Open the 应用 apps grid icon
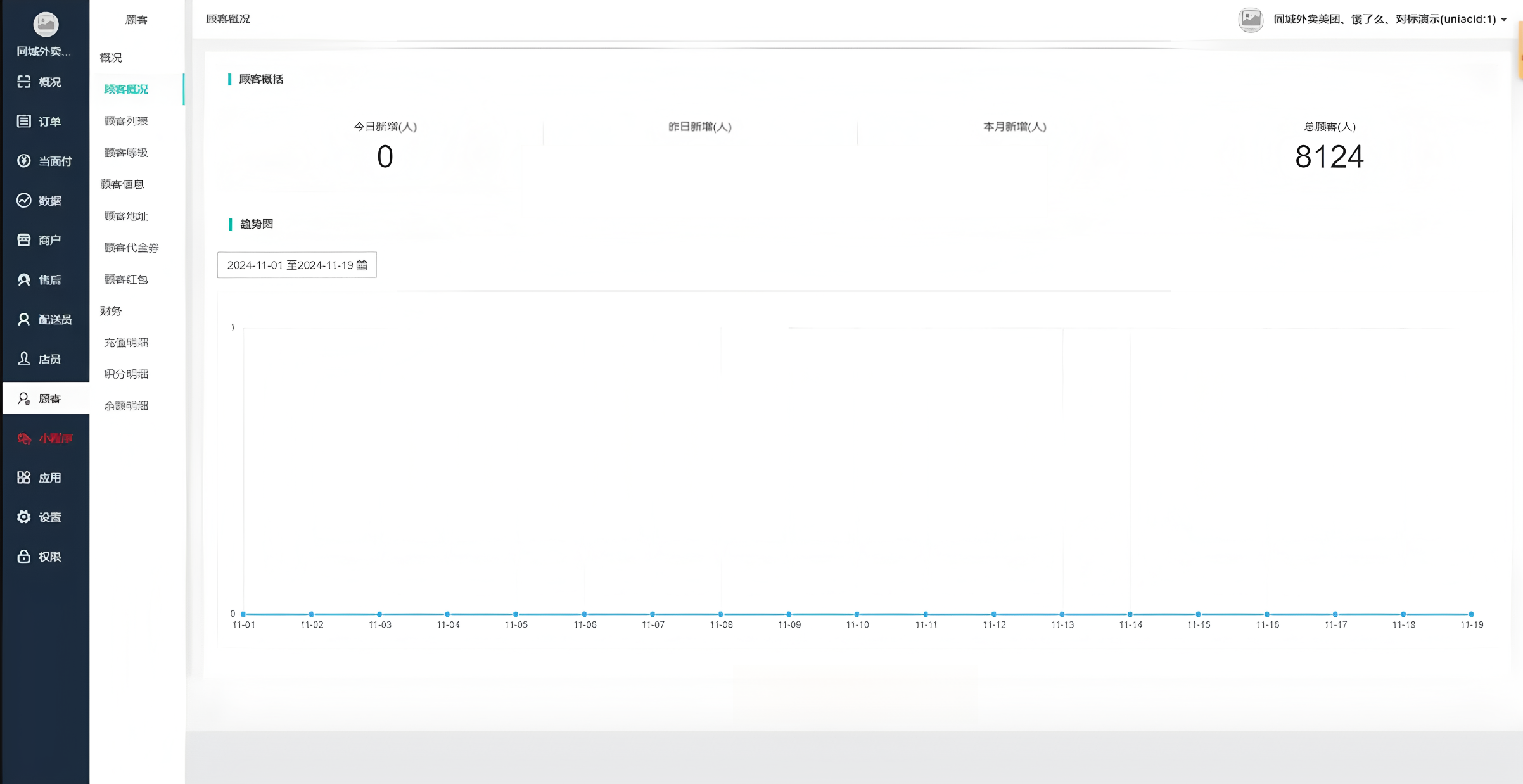Screen dimensions: 1523x784 [23, 477]
